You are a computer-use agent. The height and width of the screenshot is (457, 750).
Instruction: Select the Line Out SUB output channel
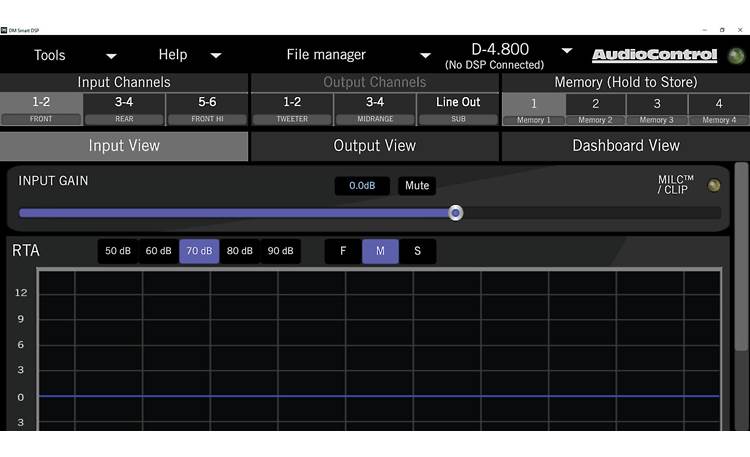pos(458,108)
